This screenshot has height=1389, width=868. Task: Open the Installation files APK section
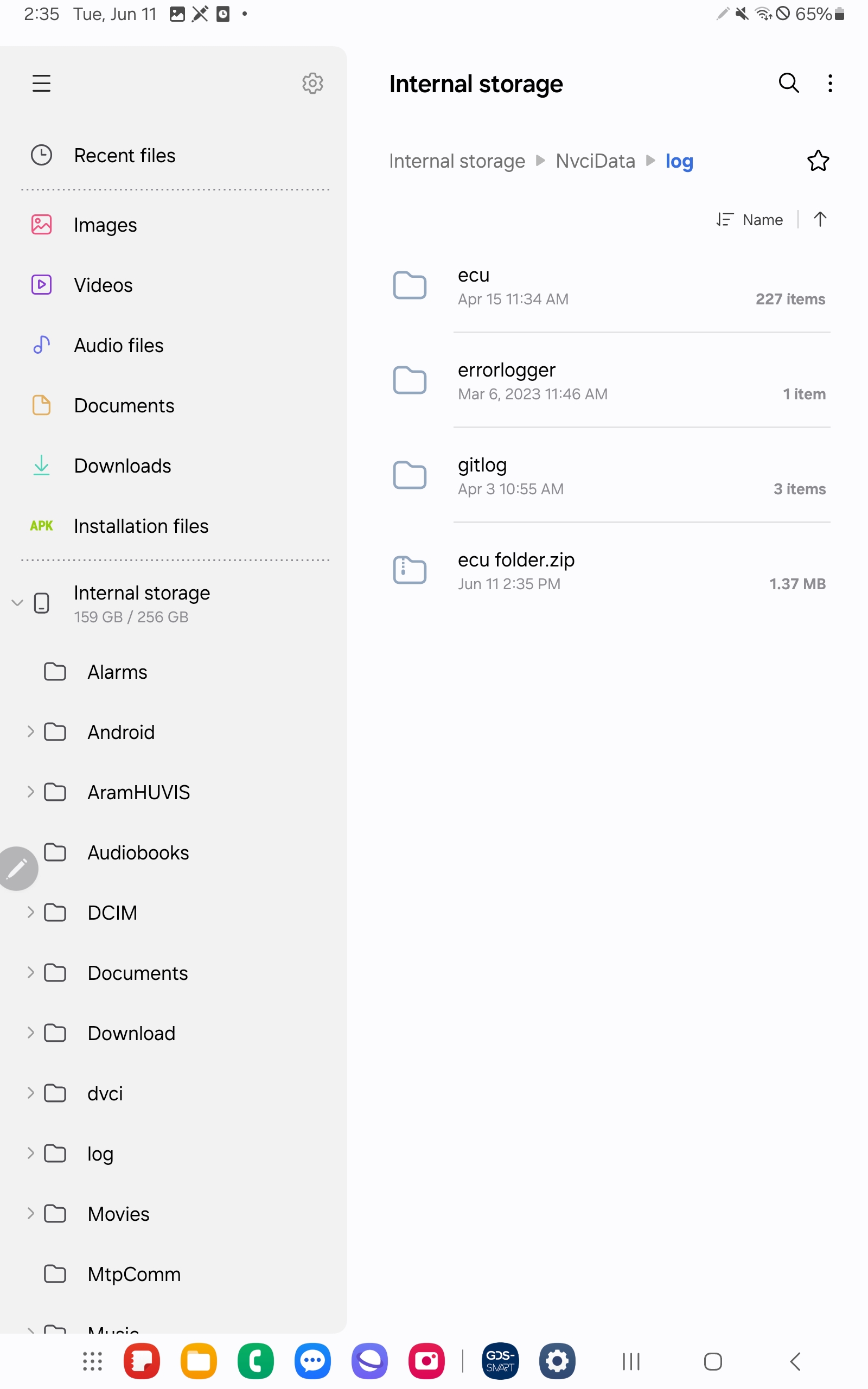[141, 526]
